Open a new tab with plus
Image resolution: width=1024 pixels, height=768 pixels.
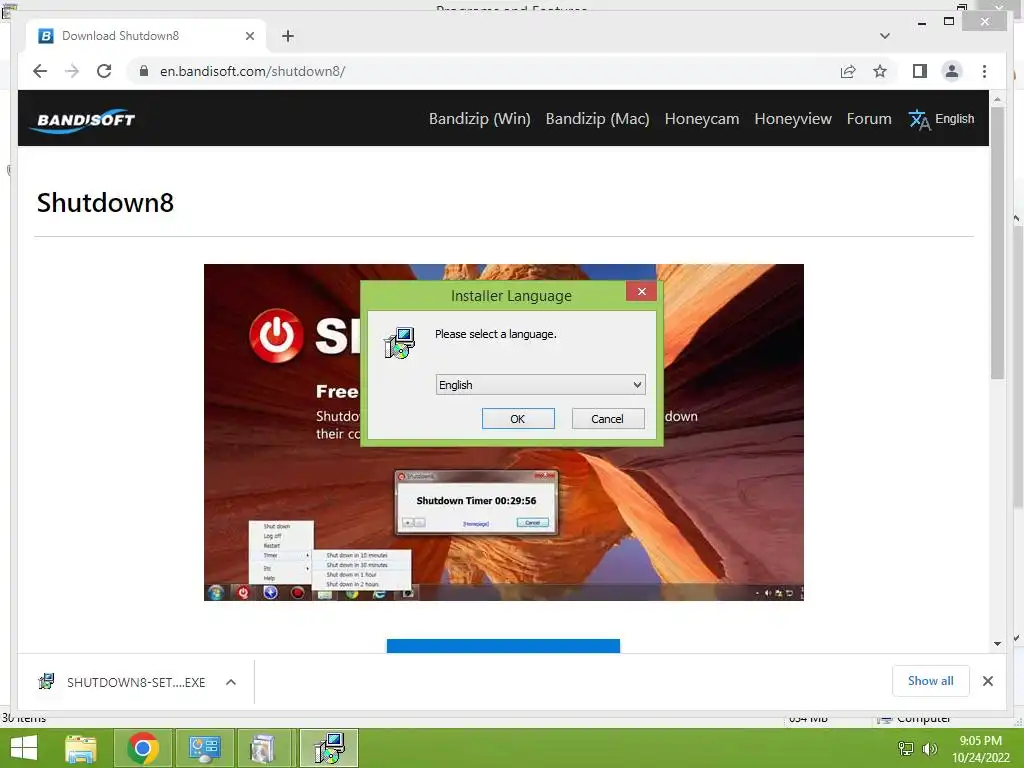click(287, 36)
